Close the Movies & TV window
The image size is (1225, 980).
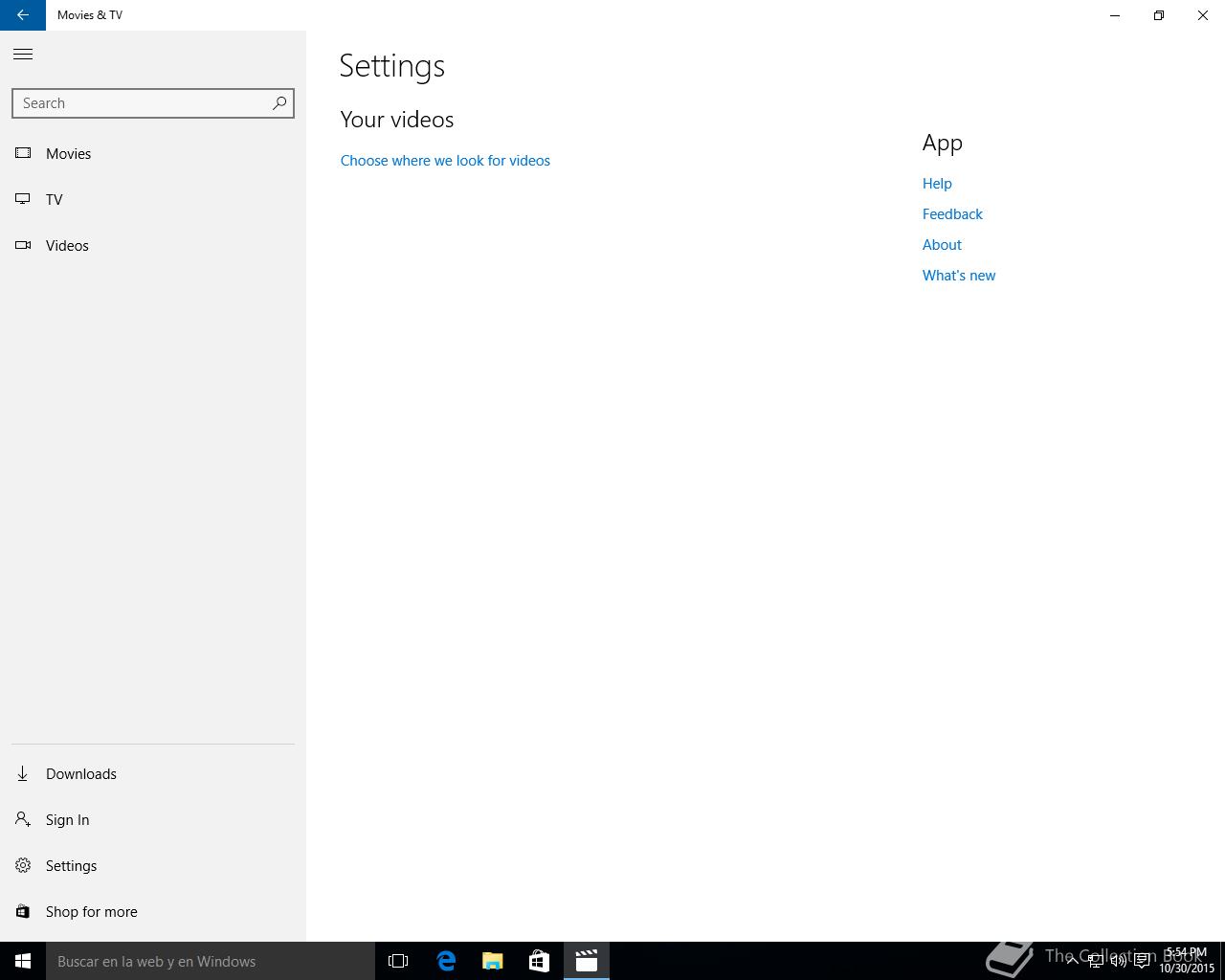point(1203,15)
